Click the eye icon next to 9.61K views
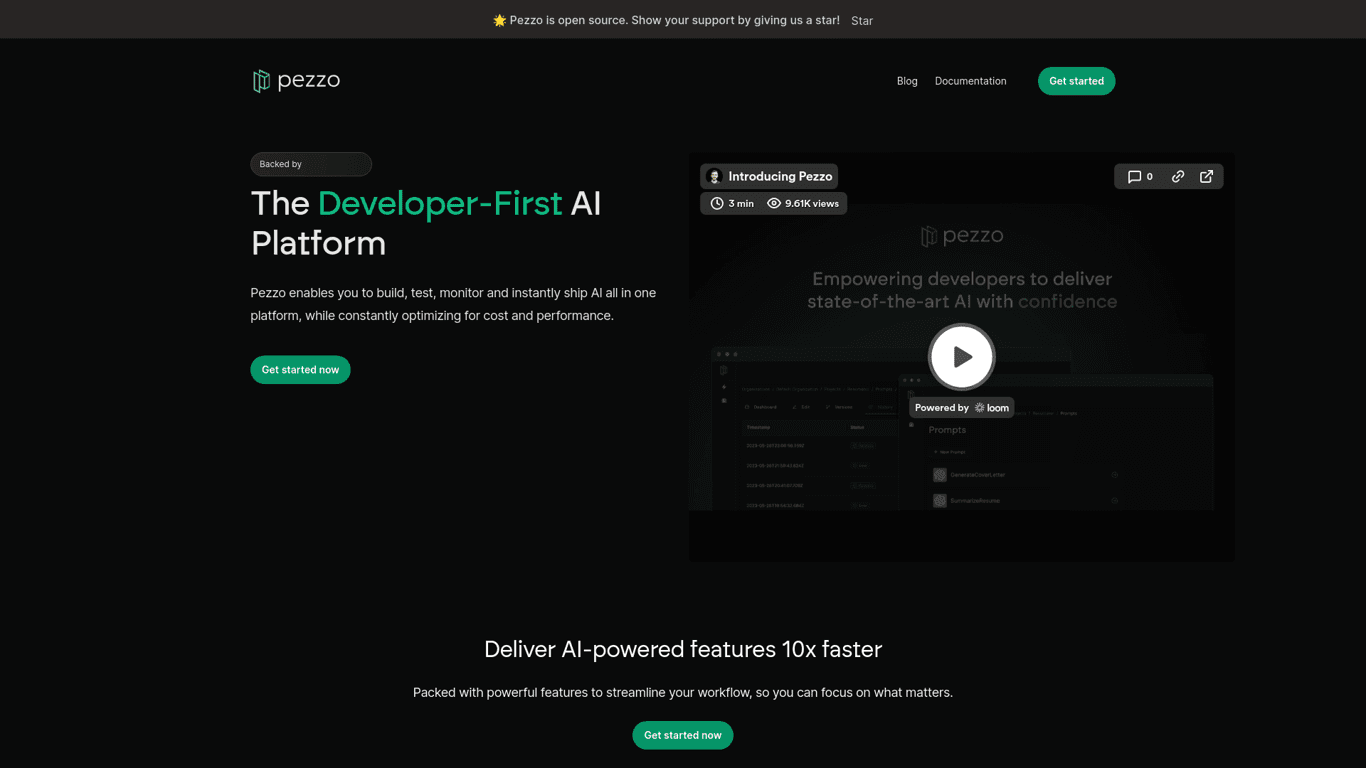The width and height of the screenshot is (1366, 768). pos(773,203)
